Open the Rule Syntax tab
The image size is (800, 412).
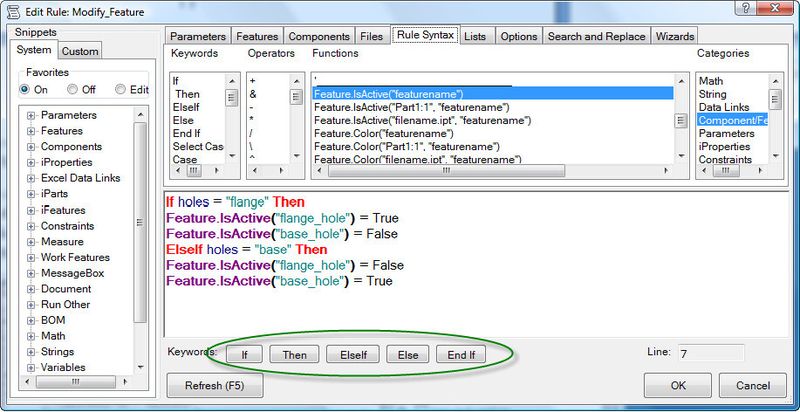pyautogui.click(x=425, y=35)
